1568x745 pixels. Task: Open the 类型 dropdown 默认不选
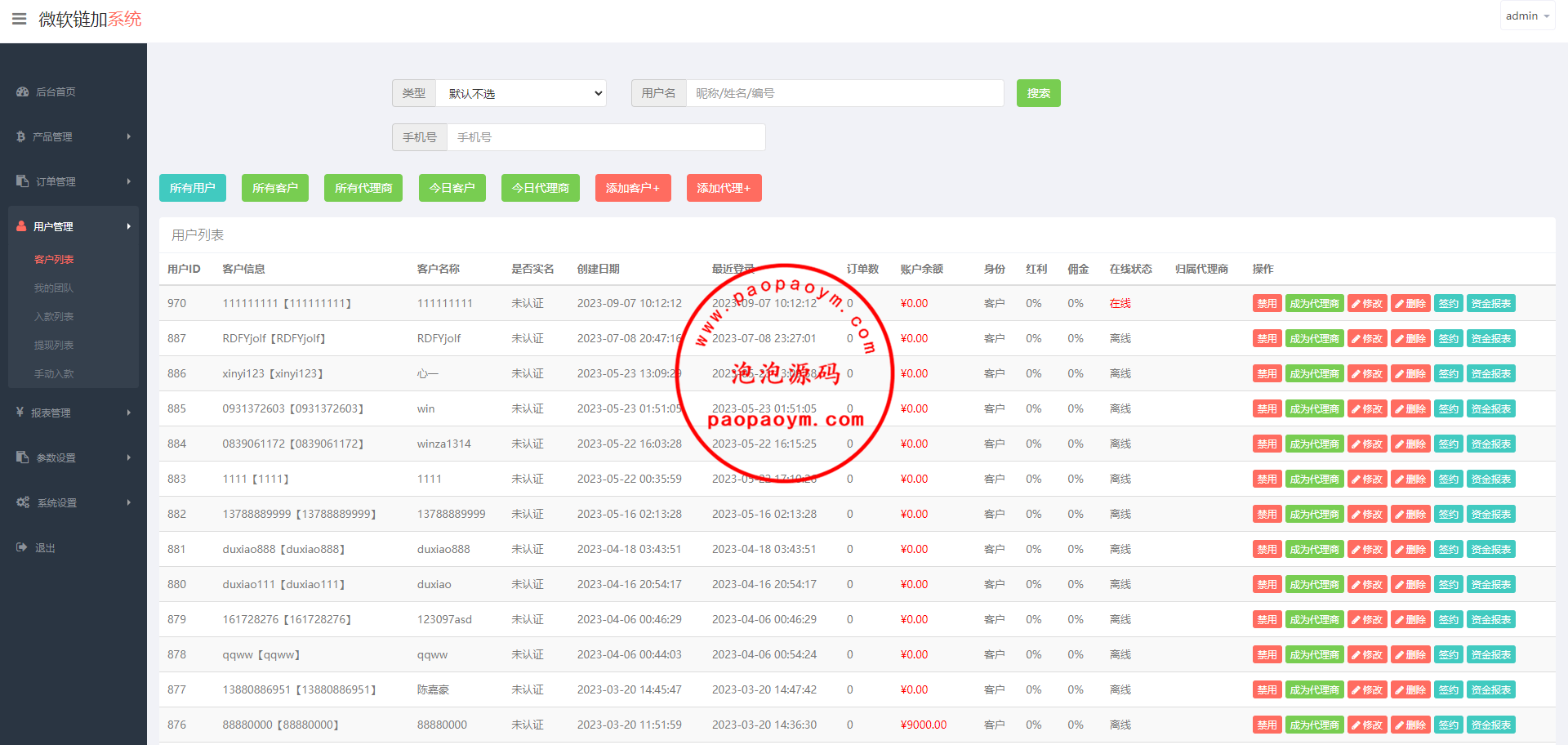[521, 93]
